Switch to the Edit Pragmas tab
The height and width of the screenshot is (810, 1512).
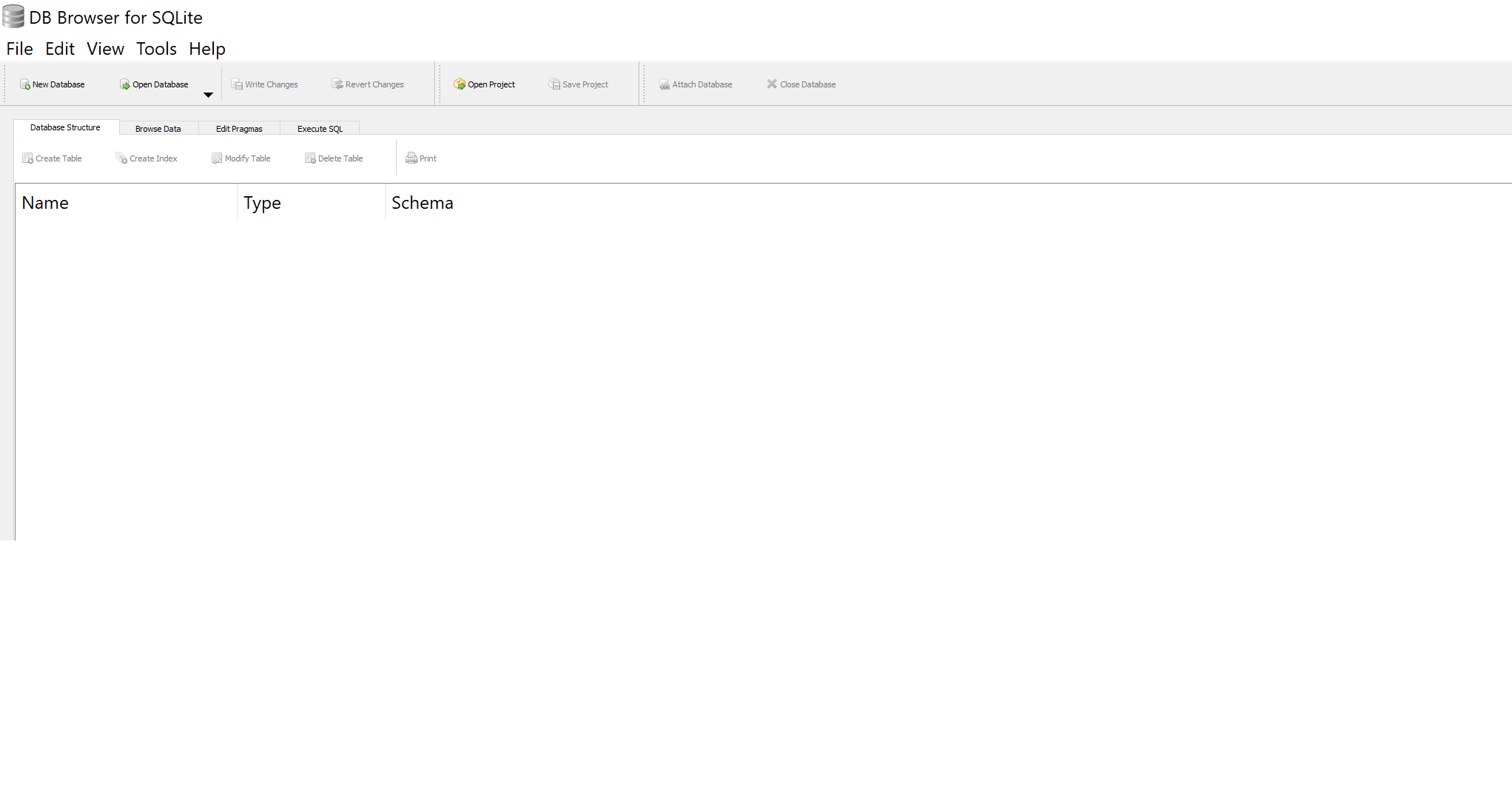click(x=239, y=129)
